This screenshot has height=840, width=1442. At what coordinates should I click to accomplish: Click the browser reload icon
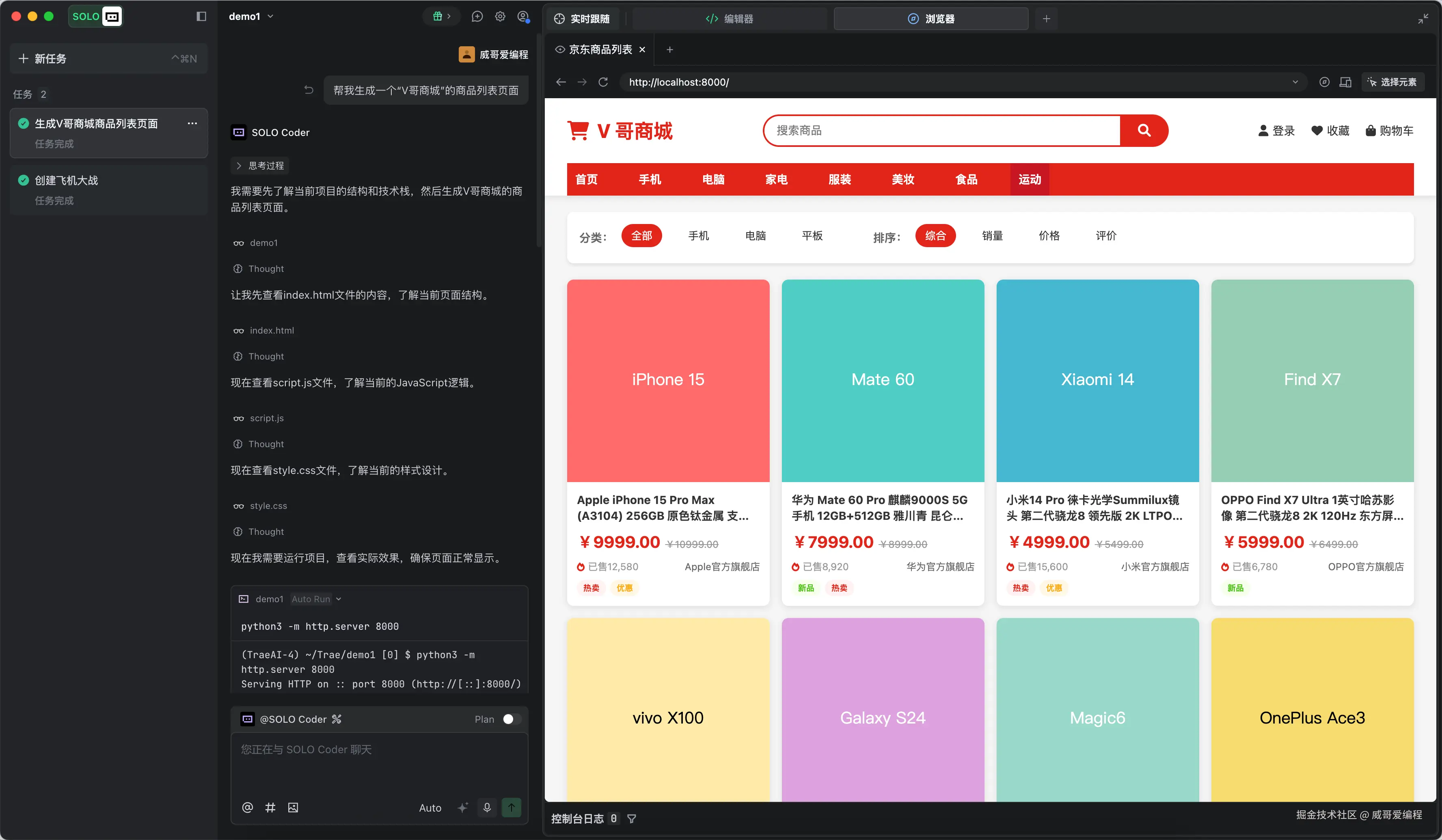603,82
